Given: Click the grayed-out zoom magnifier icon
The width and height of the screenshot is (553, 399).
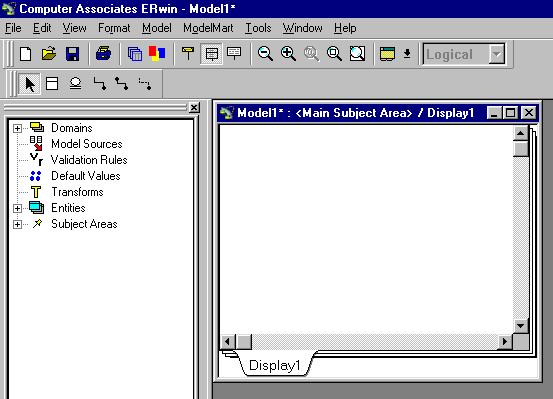Looking at the screenshot, I should pos(311,54).
